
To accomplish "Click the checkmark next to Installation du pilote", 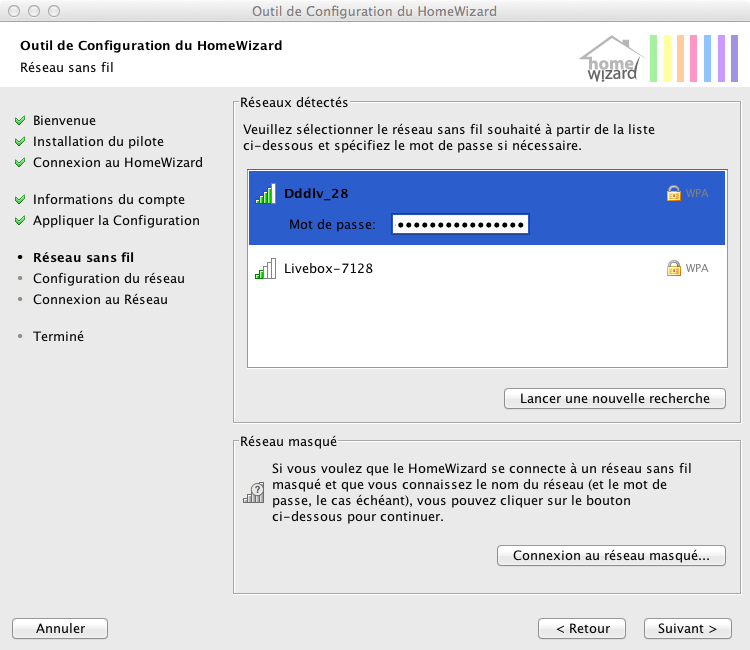I will [20, 142].
